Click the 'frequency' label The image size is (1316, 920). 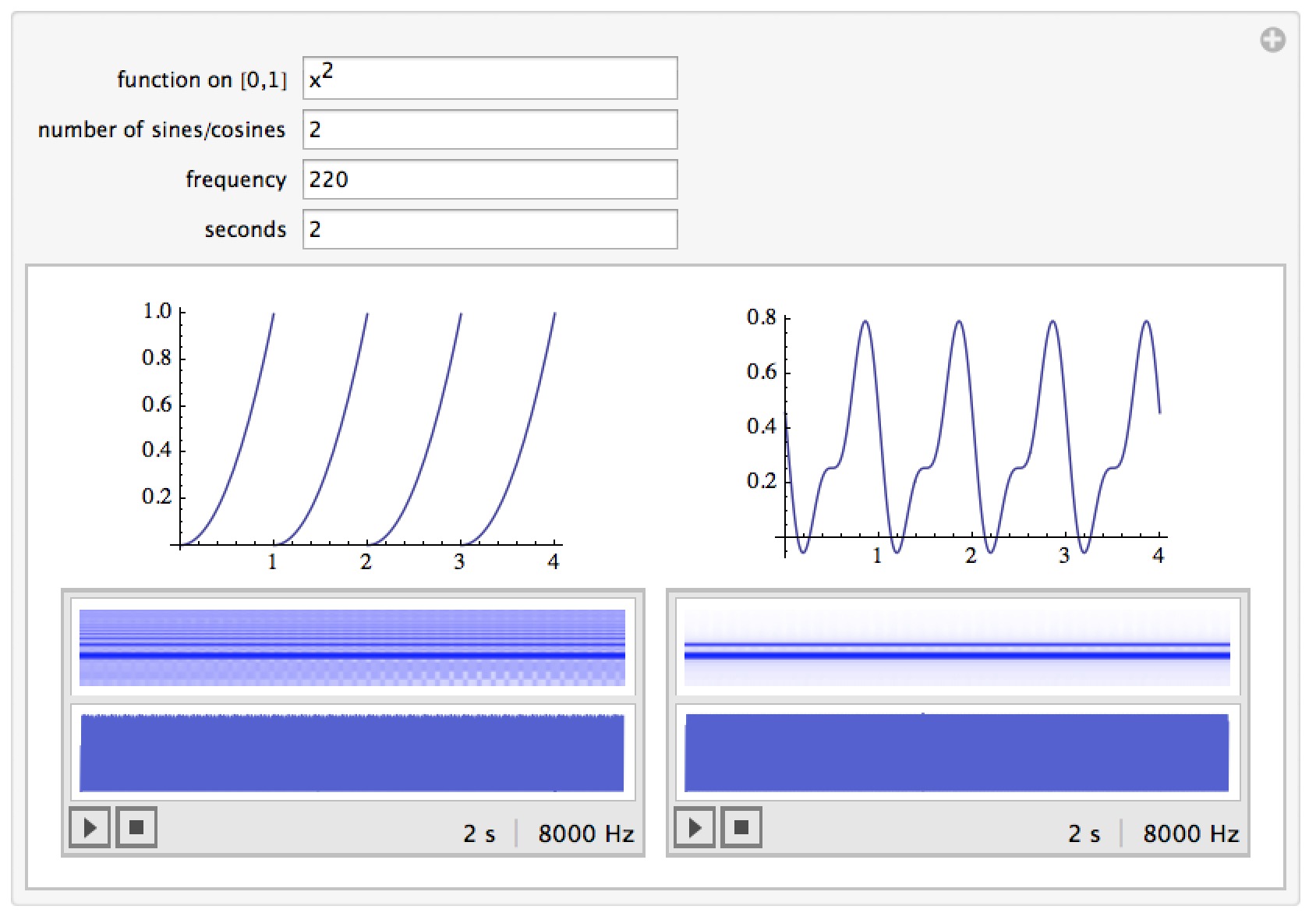point(235,180)
